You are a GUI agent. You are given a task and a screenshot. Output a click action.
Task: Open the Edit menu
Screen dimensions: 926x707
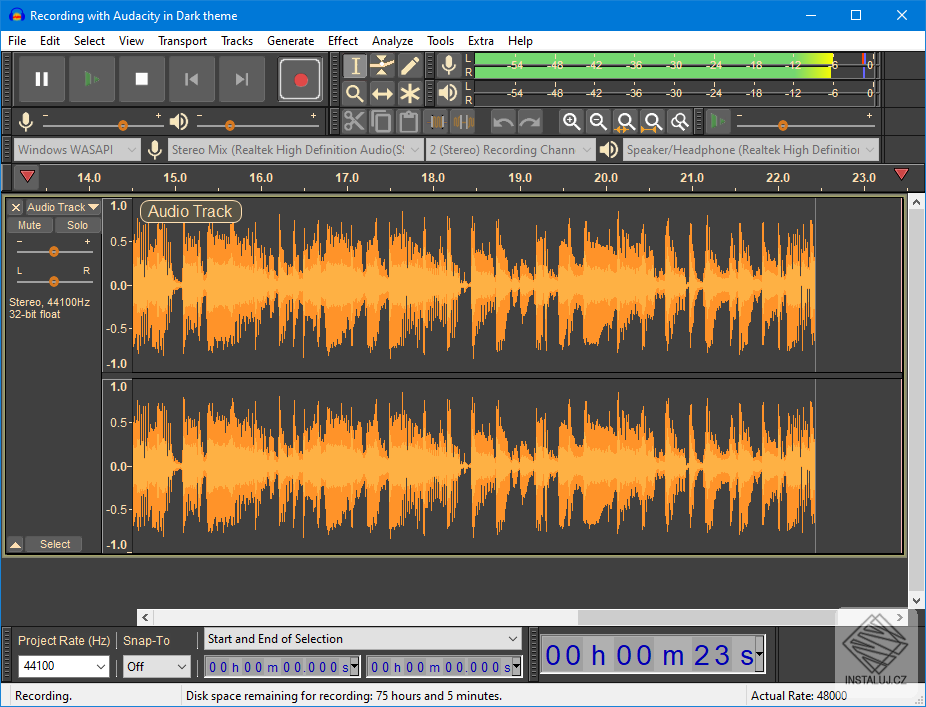pyautogui.click(x=50, y=41)
